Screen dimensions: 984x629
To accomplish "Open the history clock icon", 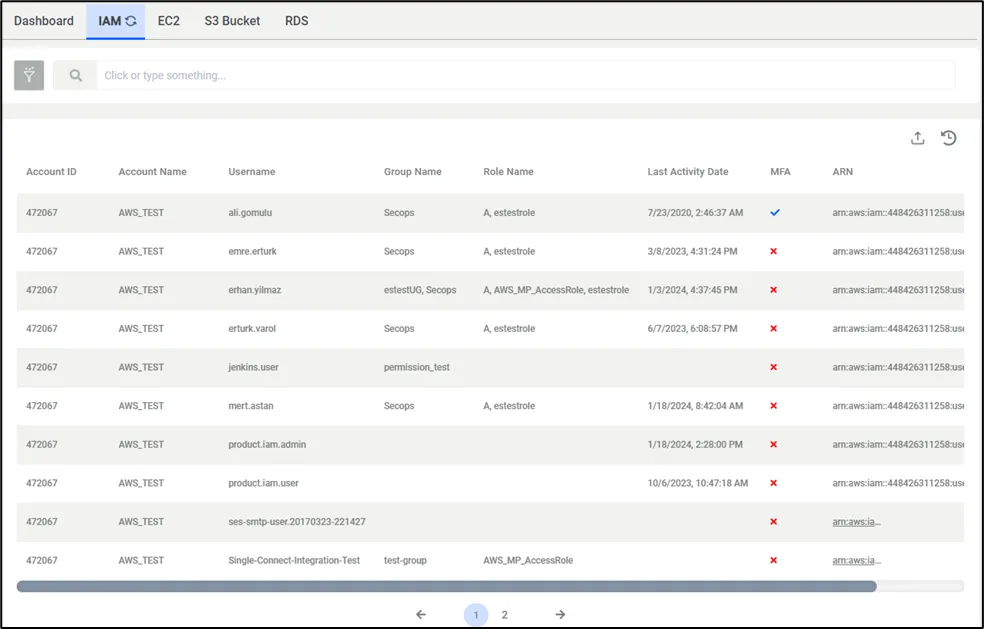I will [948, 138].
